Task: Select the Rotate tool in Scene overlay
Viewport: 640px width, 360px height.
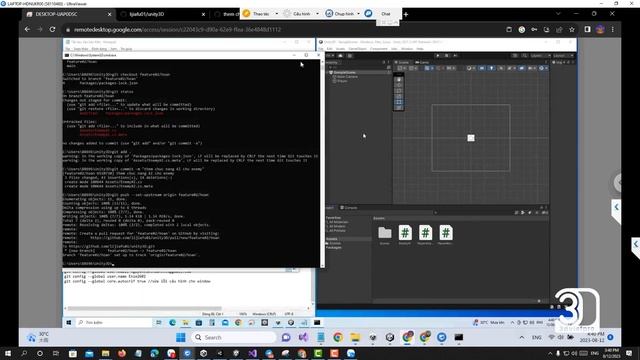Action: (399, 91)
